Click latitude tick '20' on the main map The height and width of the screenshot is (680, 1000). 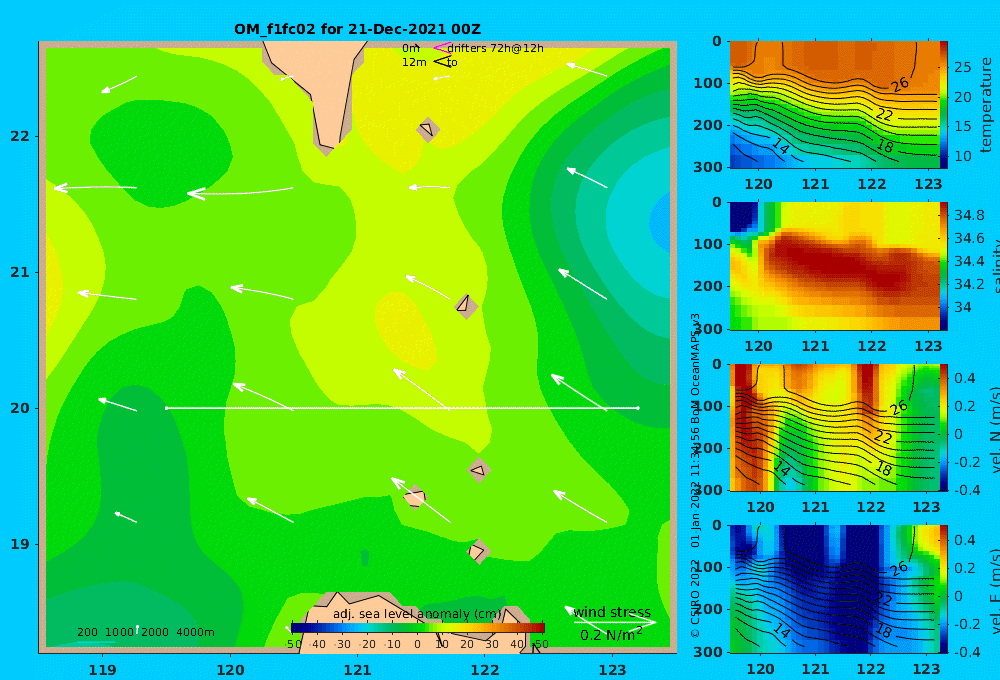[x=20, y=408]
